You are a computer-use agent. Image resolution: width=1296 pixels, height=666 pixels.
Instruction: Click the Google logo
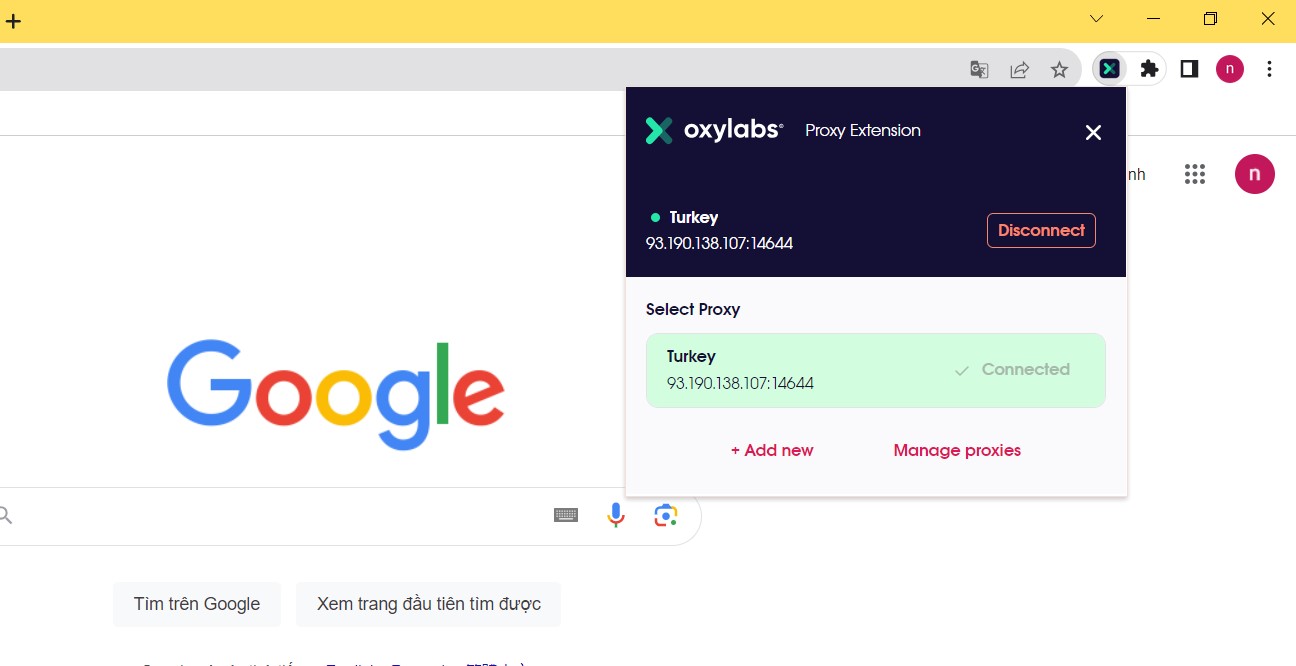tap(336, 395)
